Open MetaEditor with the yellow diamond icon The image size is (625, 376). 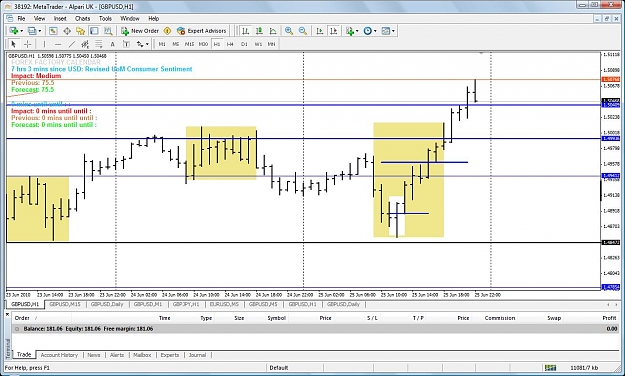[167, 31]
